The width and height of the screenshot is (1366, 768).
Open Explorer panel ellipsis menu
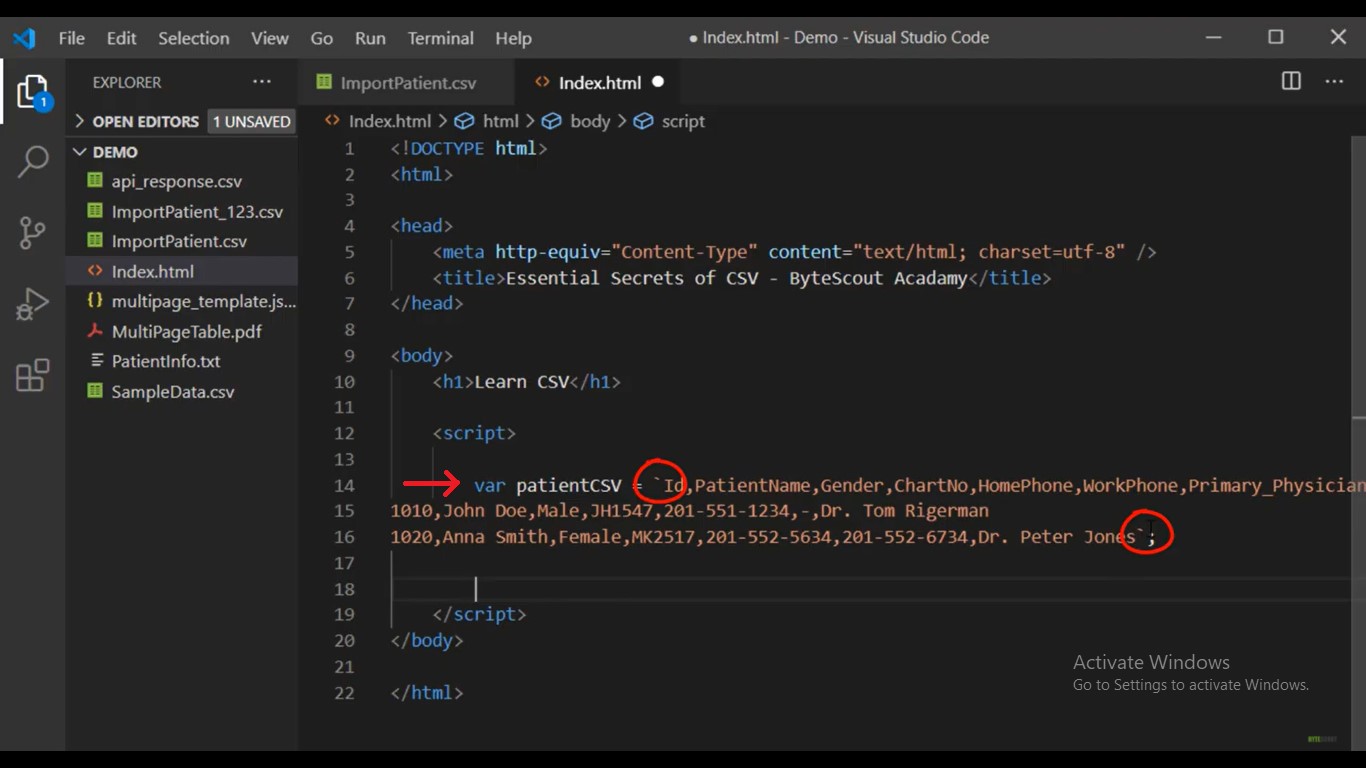click(262, 82)
